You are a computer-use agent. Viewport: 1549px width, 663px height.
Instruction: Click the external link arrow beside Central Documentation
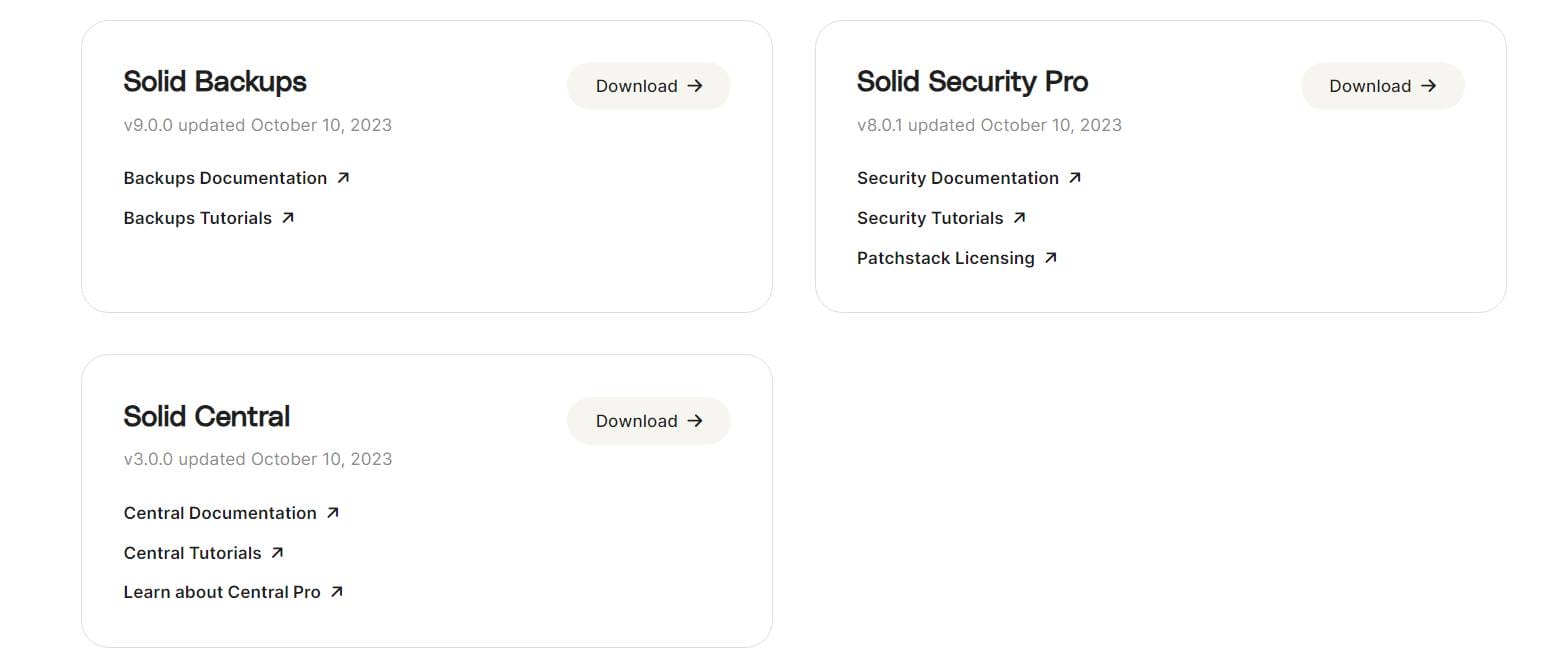(334, 511)
